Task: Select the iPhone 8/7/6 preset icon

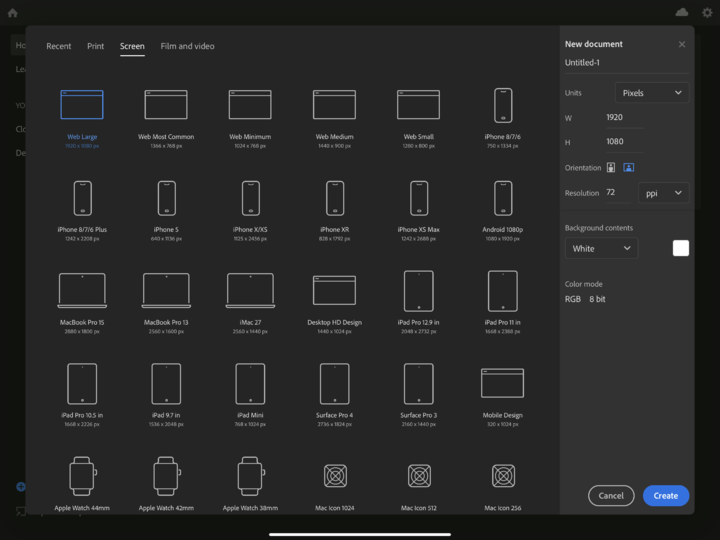Action: coord(503,106)
